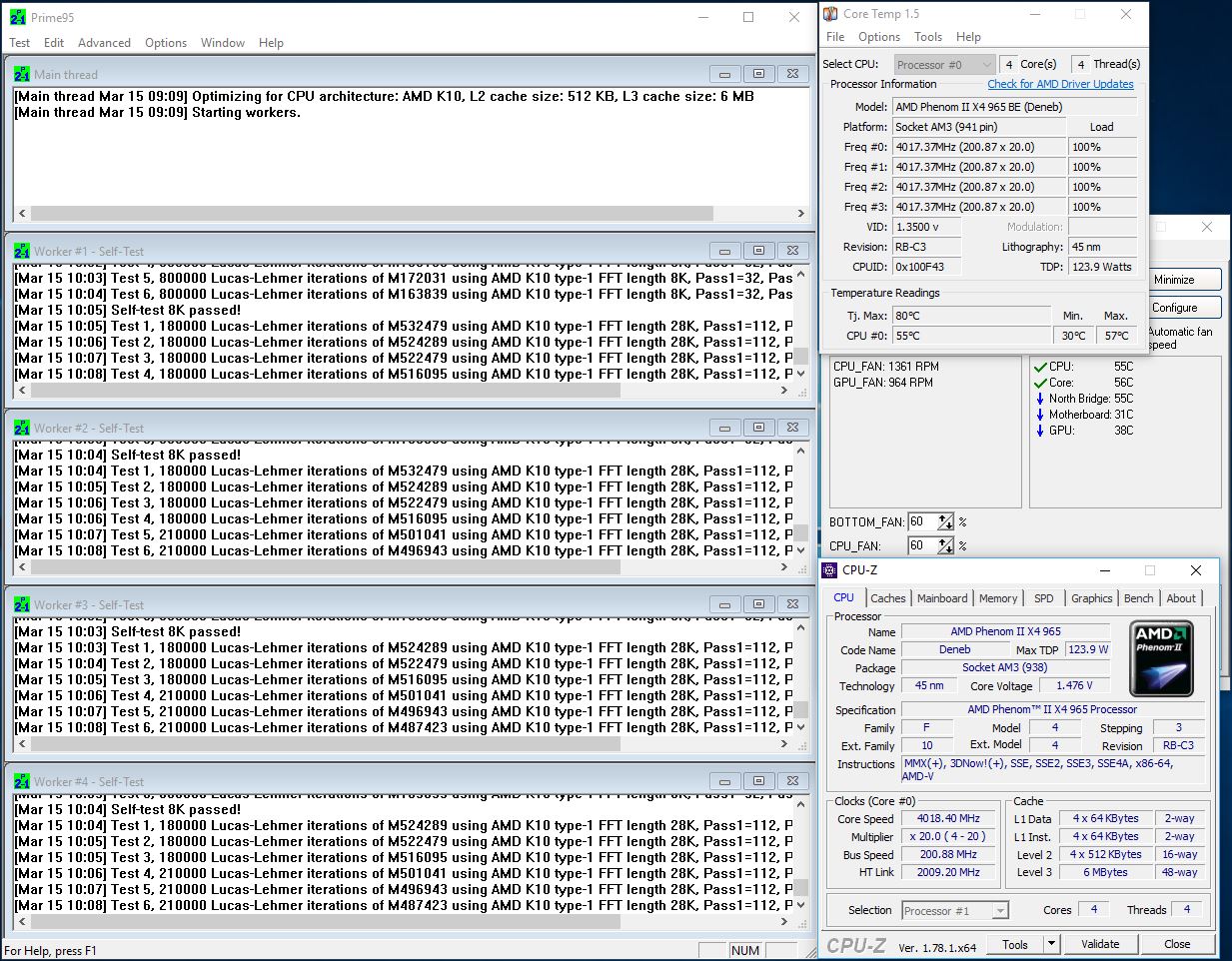Image resolution: width=1232 pixels, height=961 pixels.
Task: Click the green Core temperature checkmark
Action: click(x=1040, y=383)
